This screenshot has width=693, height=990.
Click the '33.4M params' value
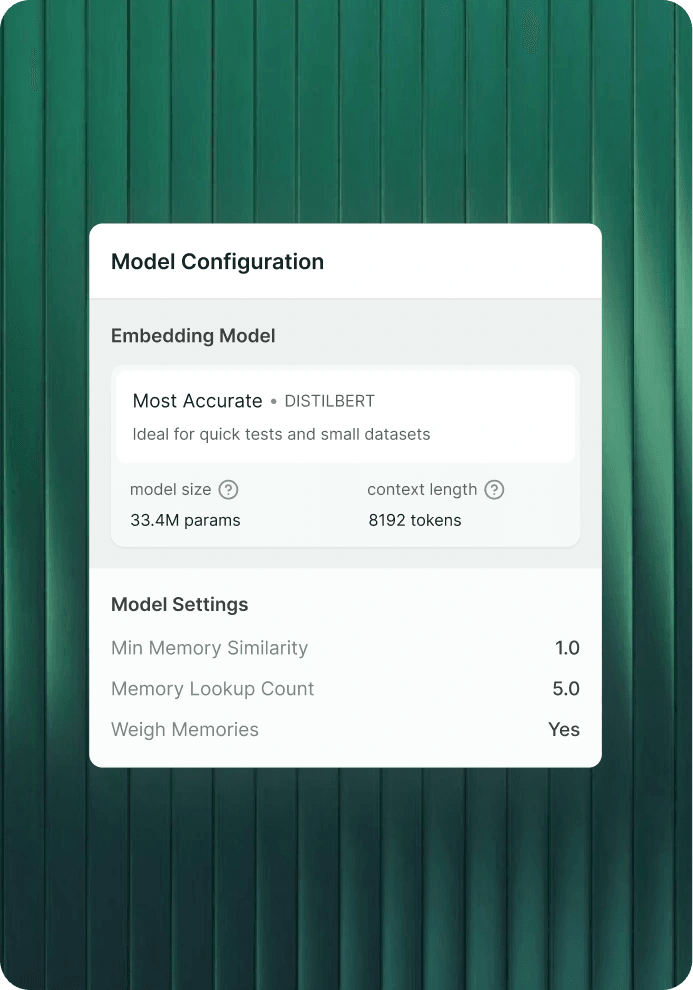point(185,520)
